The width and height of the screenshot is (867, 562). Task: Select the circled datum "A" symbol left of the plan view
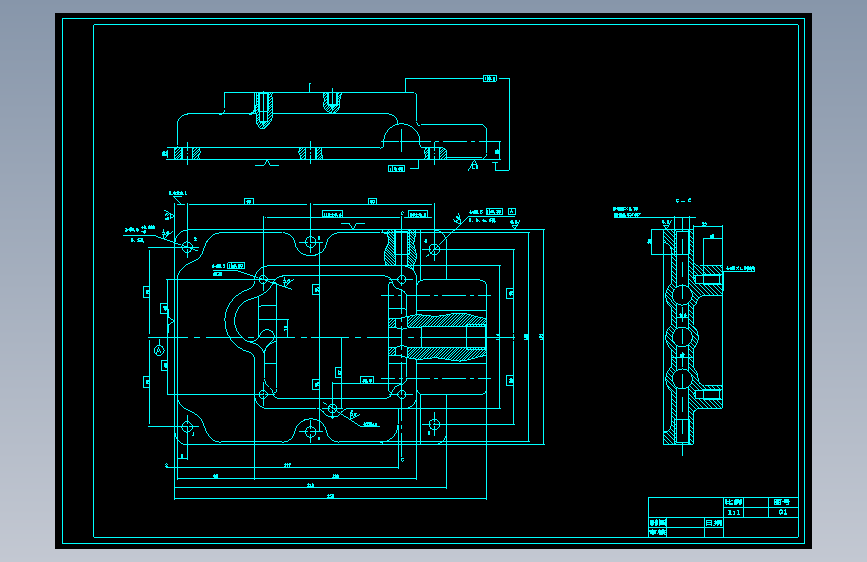tap(159, 350)
